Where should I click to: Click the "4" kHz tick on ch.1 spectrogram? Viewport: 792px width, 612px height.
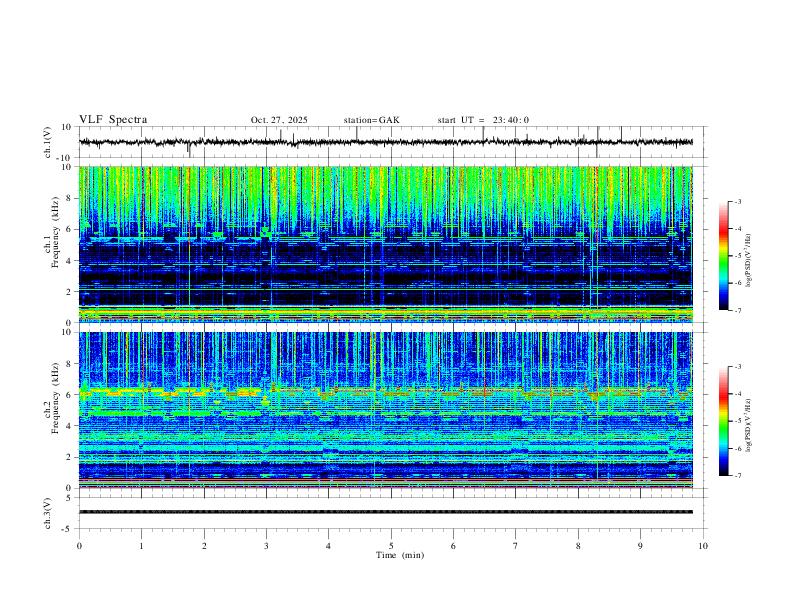(69, 261)
